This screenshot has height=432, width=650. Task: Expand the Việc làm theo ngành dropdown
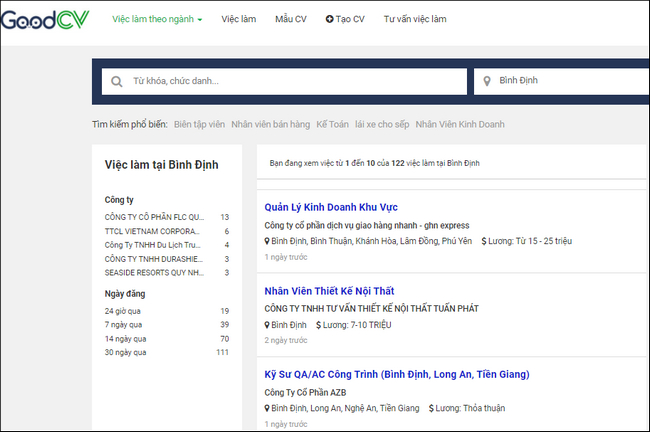pos(157,19)
